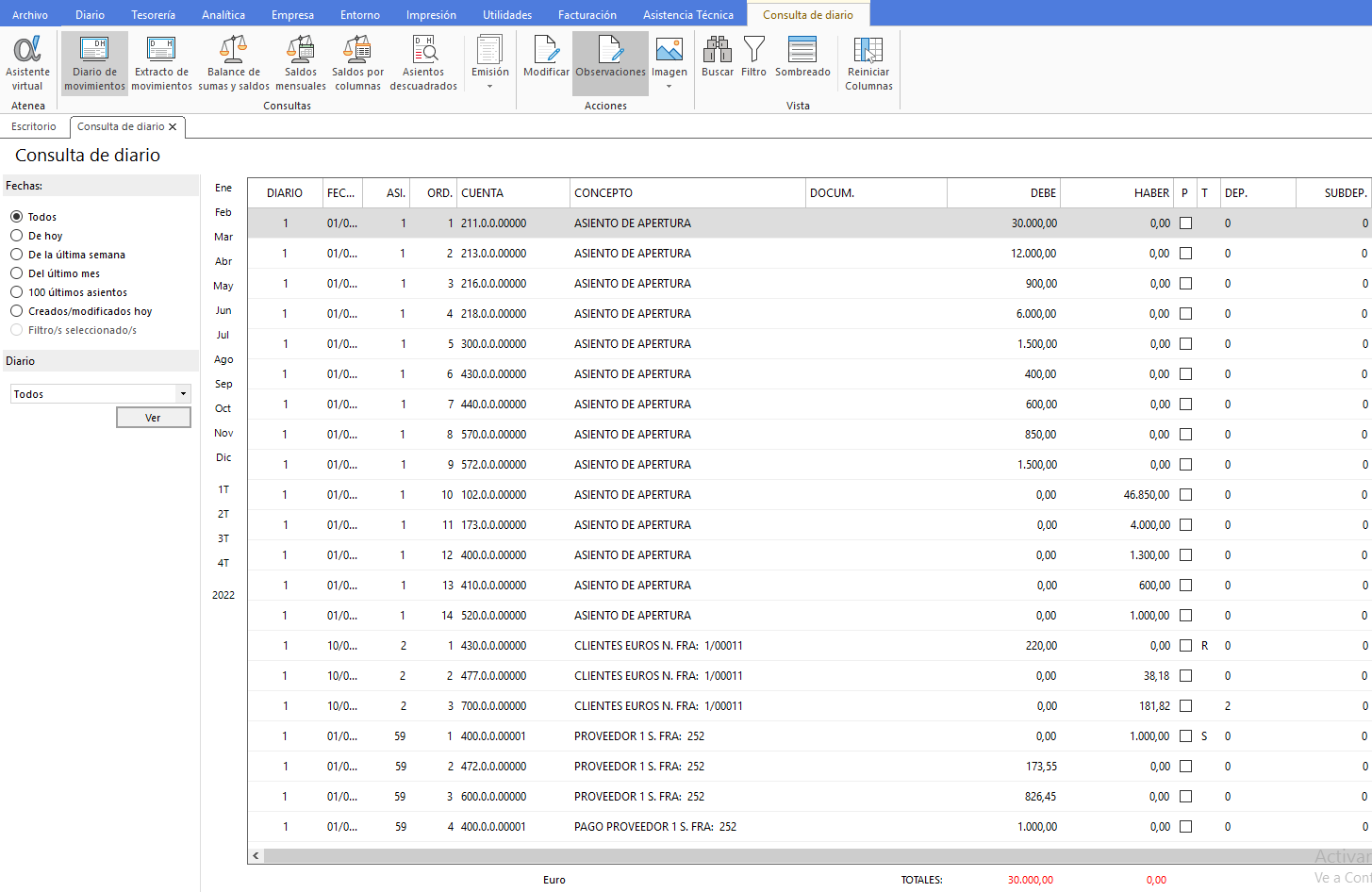The width and height of the screenshot is (1372, 892).
Task: Sort by the HABER column header
Action: pyautogui.click(x=1116, y=193)
